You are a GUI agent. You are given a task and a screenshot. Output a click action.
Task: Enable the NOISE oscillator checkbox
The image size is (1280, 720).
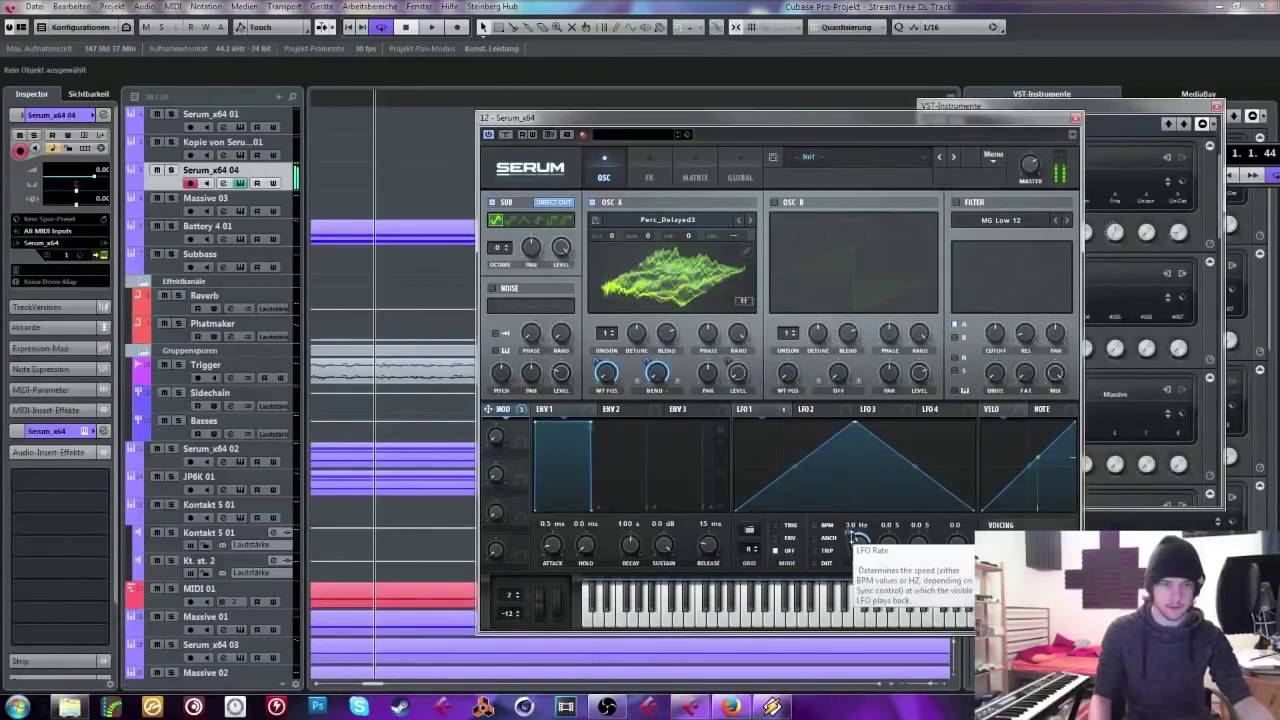492,288
